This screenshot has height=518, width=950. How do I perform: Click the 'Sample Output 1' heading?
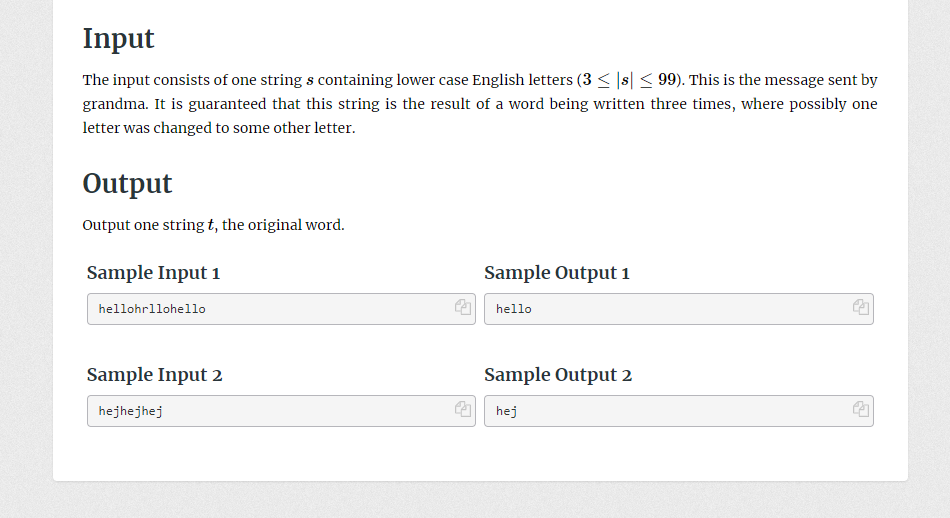pyautogui.click(x=557, y=273)
